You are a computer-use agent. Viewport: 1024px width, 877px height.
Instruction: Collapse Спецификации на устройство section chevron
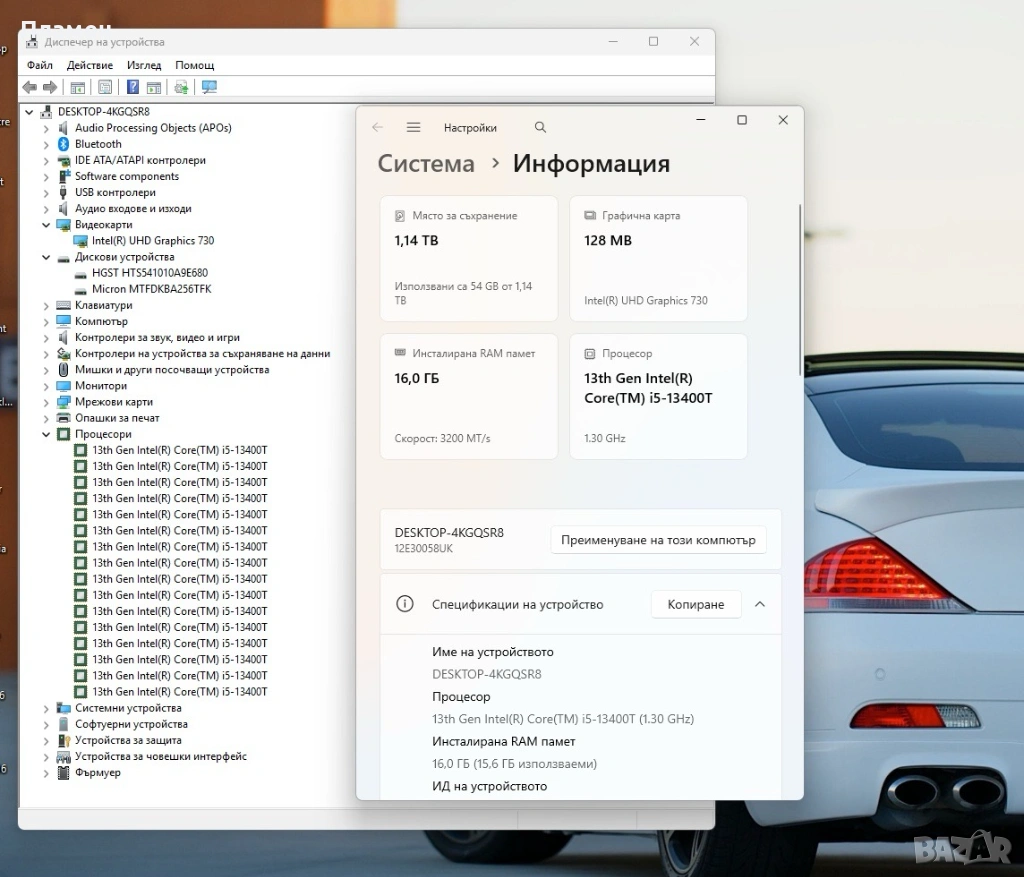(x=760, y=604)
